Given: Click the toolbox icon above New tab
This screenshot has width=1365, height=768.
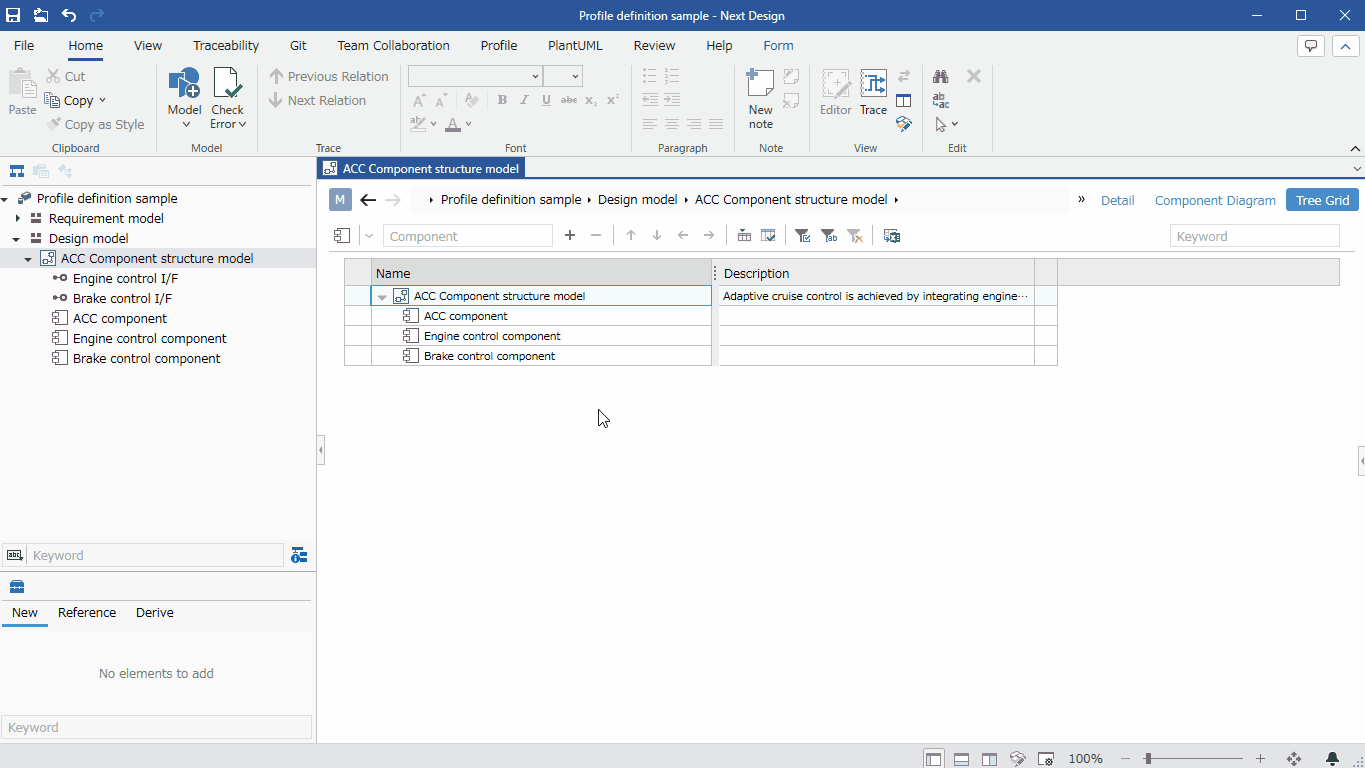Looking at the screenshot, I should pyautogui.click(x=17, y=587).
